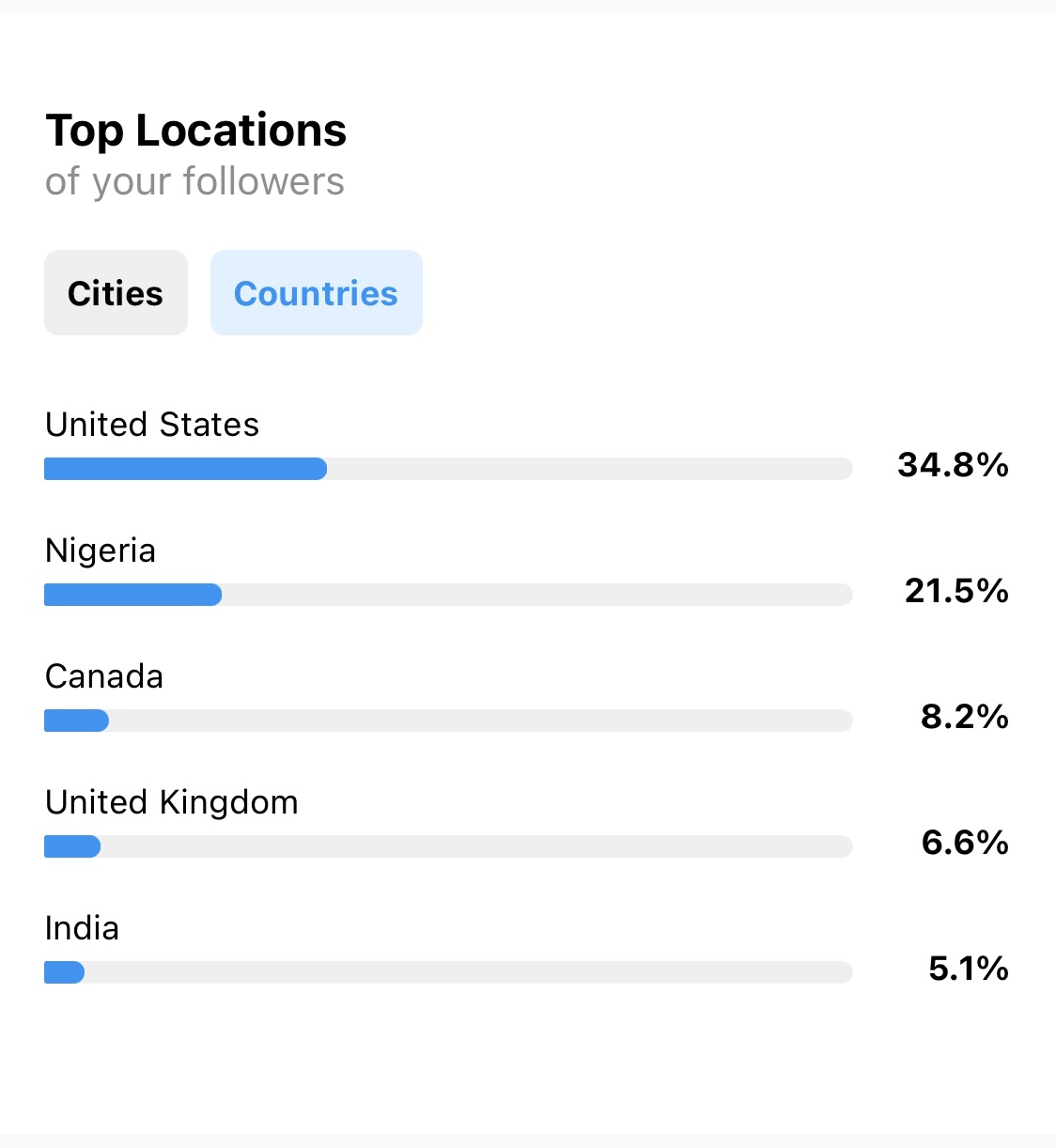Click the Canada progress bar
This screenshot has height=1148, width=1056.
point(448,721)
